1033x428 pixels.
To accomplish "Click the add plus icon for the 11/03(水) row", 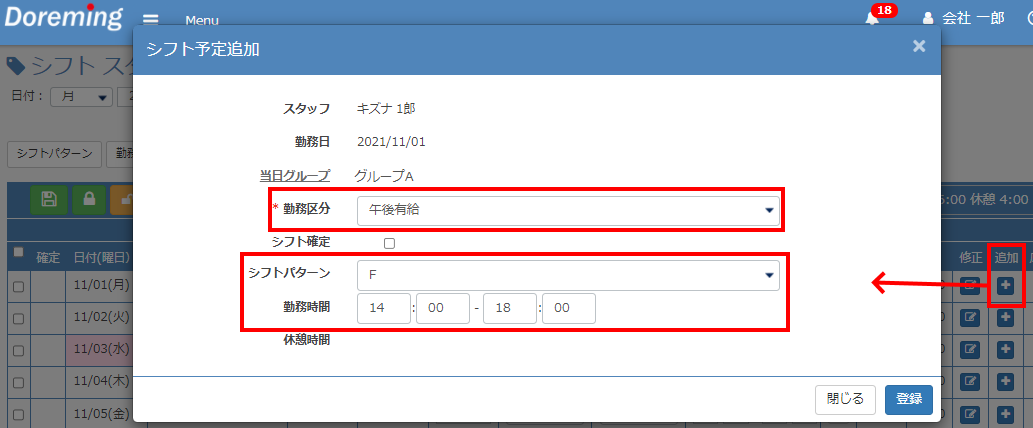I will point(1005,349).
